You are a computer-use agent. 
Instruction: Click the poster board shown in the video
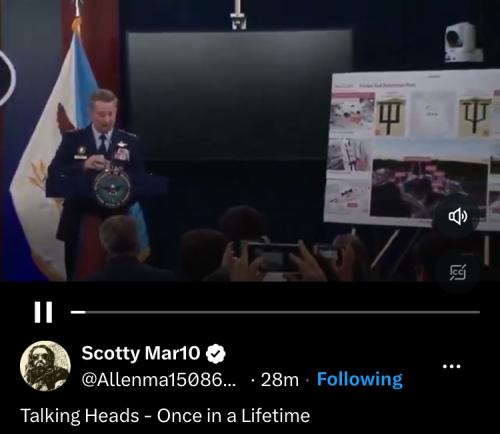413,149
